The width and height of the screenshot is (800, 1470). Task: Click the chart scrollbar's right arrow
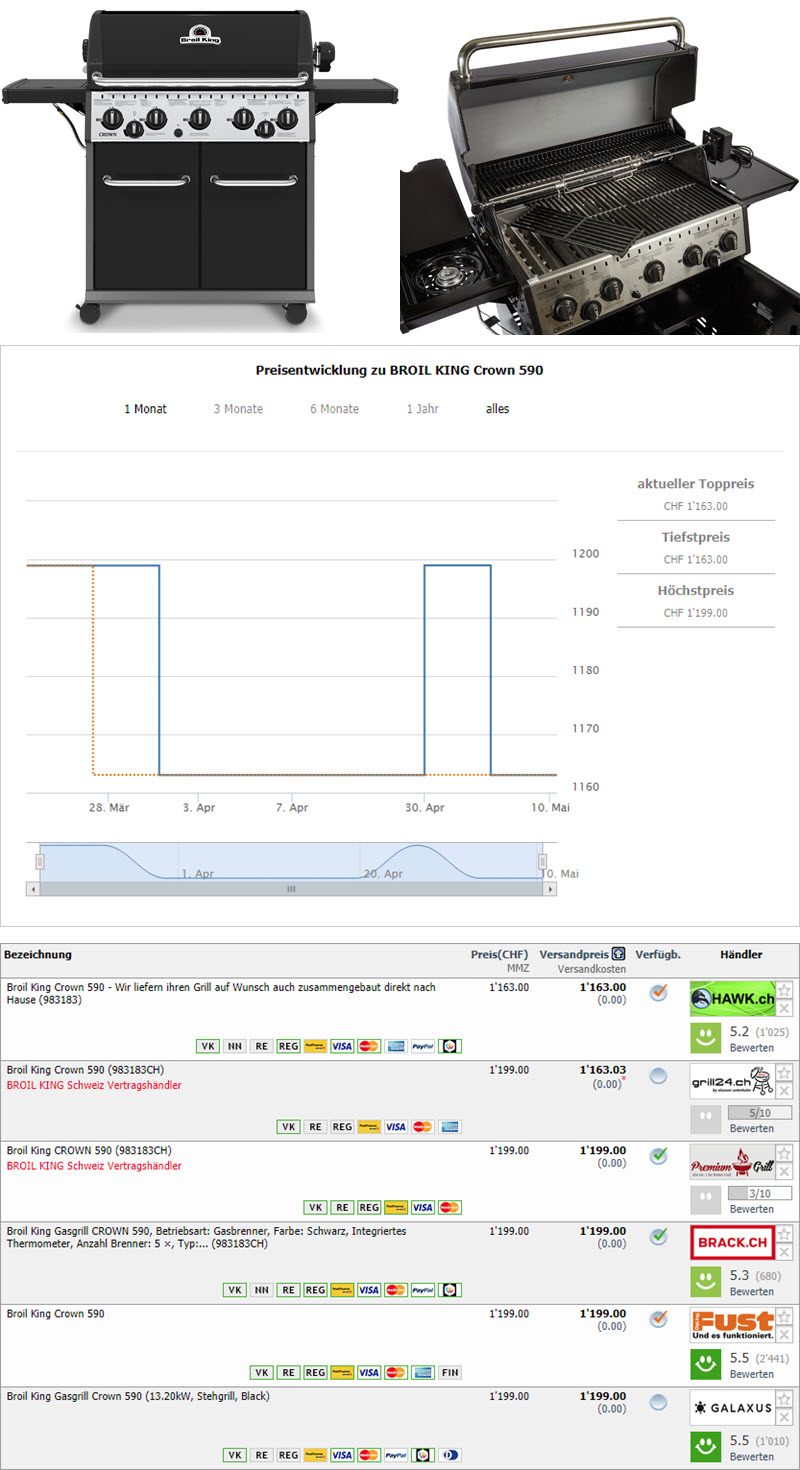551,888
